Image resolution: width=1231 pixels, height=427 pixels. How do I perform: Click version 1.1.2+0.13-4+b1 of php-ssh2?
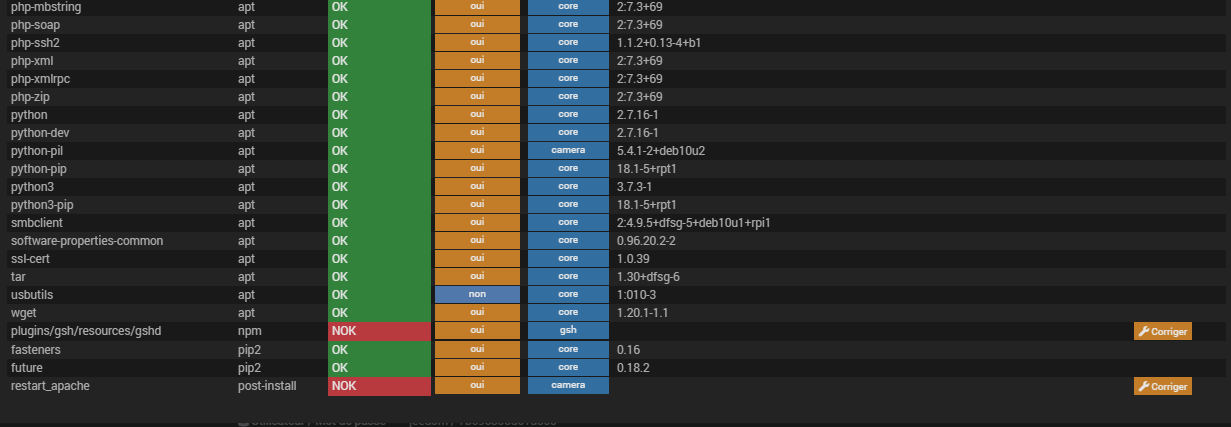tap(659, 42)
